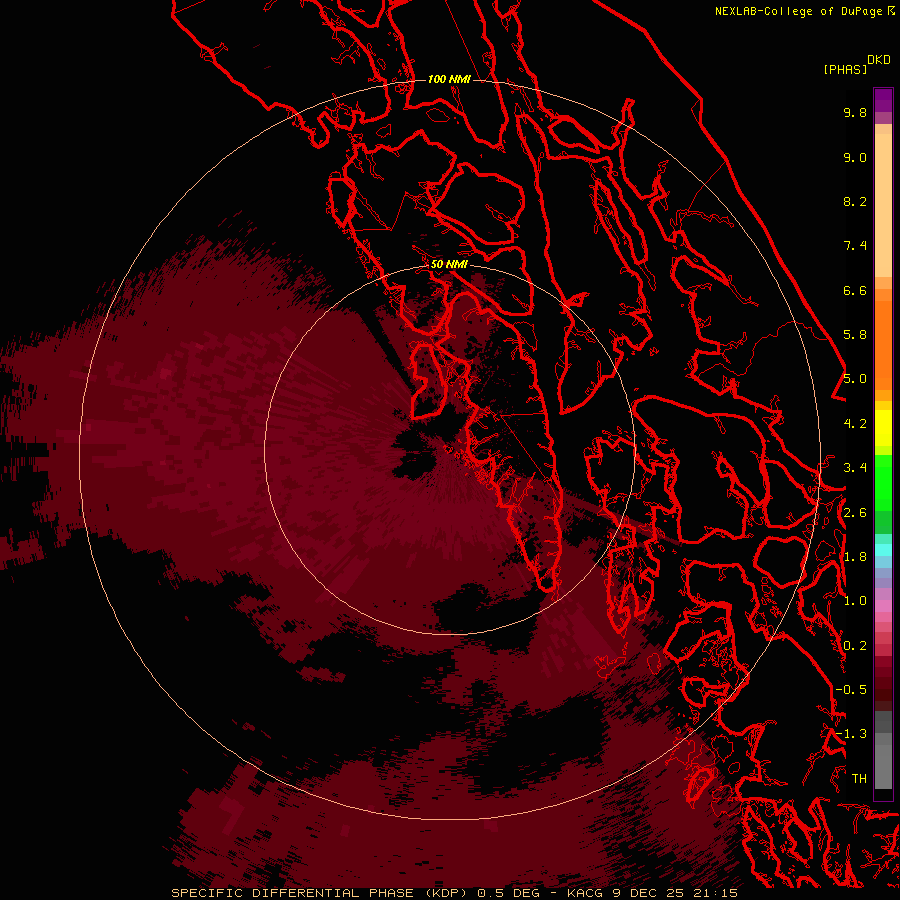Click the 1.0 legend value

point(855,601)
